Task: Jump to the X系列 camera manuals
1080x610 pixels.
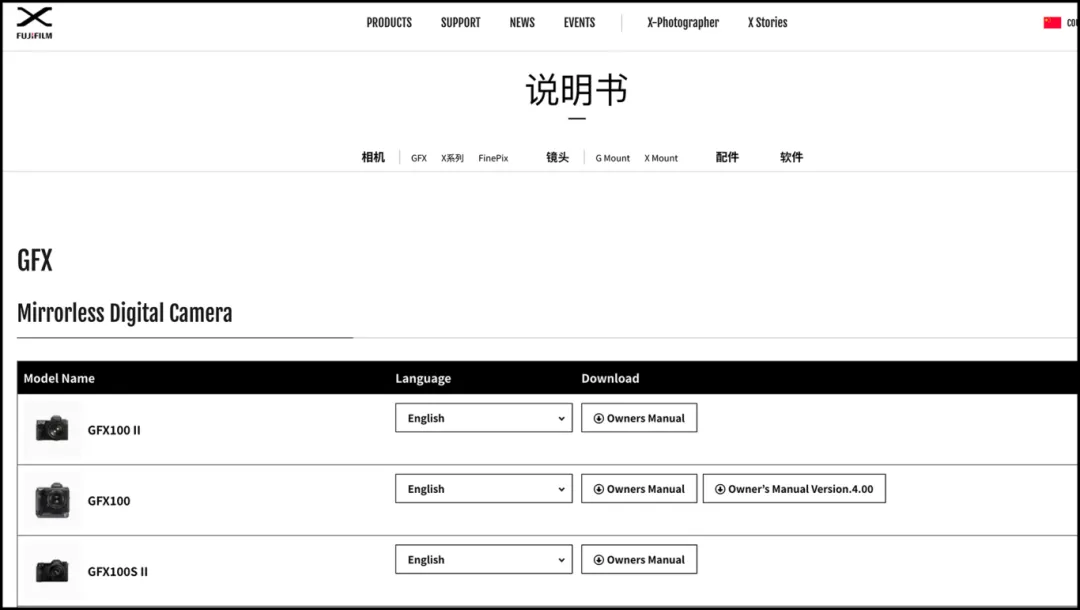Action: (453, 158)
